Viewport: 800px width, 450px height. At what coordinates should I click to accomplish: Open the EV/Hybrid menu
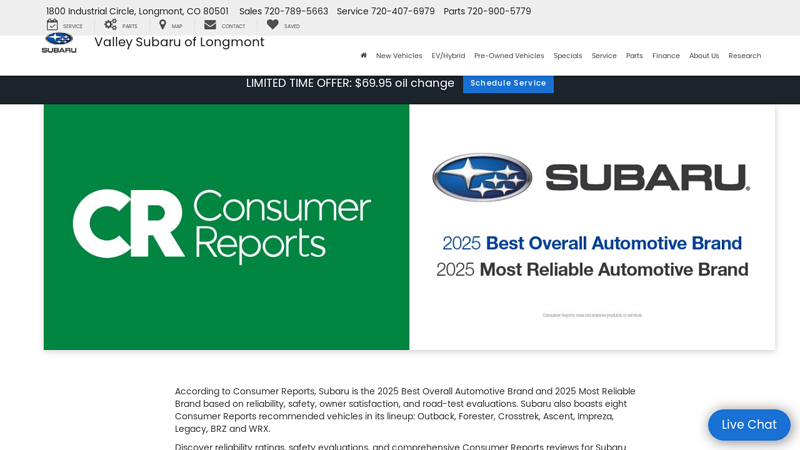[448, 56]
